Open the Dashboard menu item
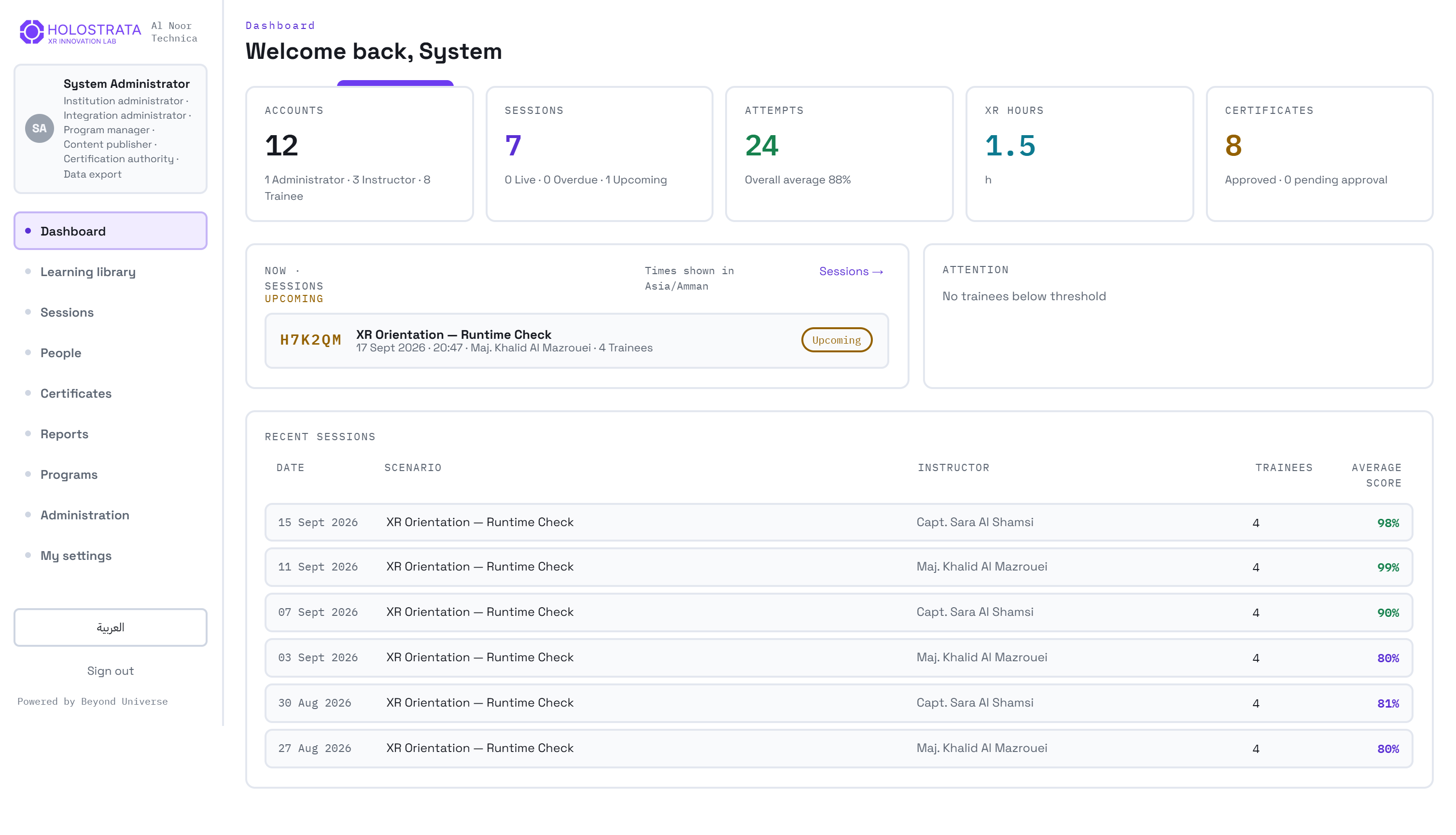This screenshot has width=1456, height=835. pos(111,231)
